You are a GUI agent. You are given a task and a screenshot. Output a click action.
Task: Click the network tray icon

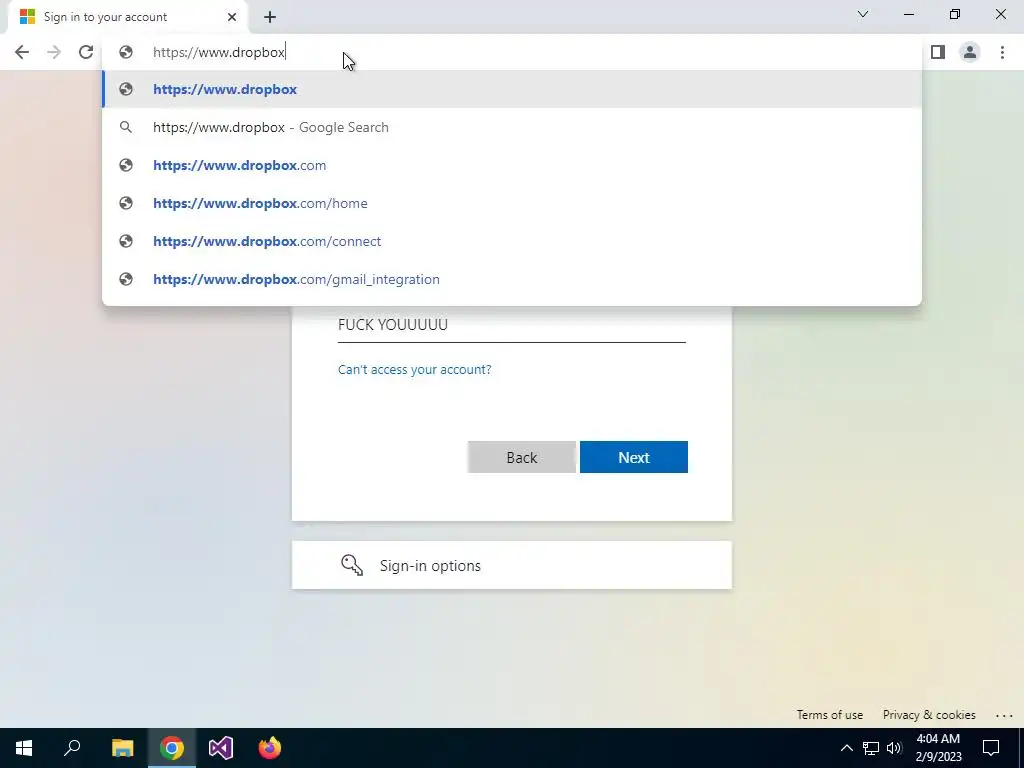pyautogui.click(x=871, y=748)
